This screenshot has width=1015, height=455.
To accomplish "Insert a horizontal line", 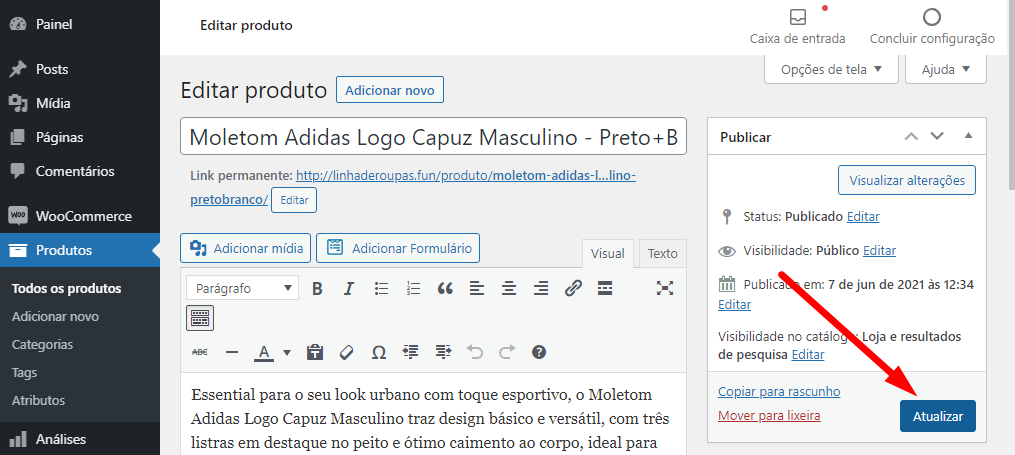I will 232,352.
